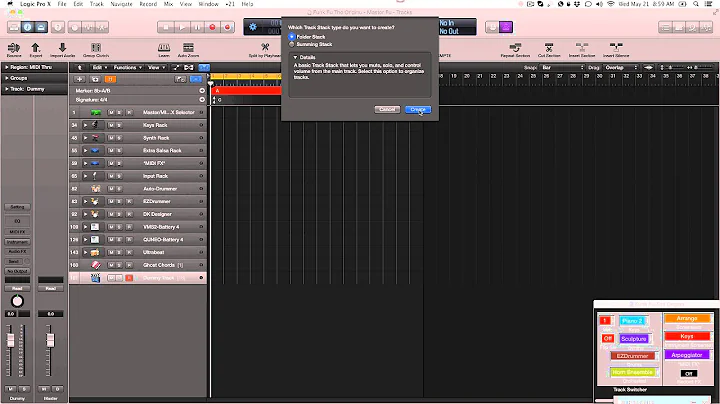The image size is (720, 404).
Task: Open the Snap Bar dropdown
Action: click(x=562, y=67)
